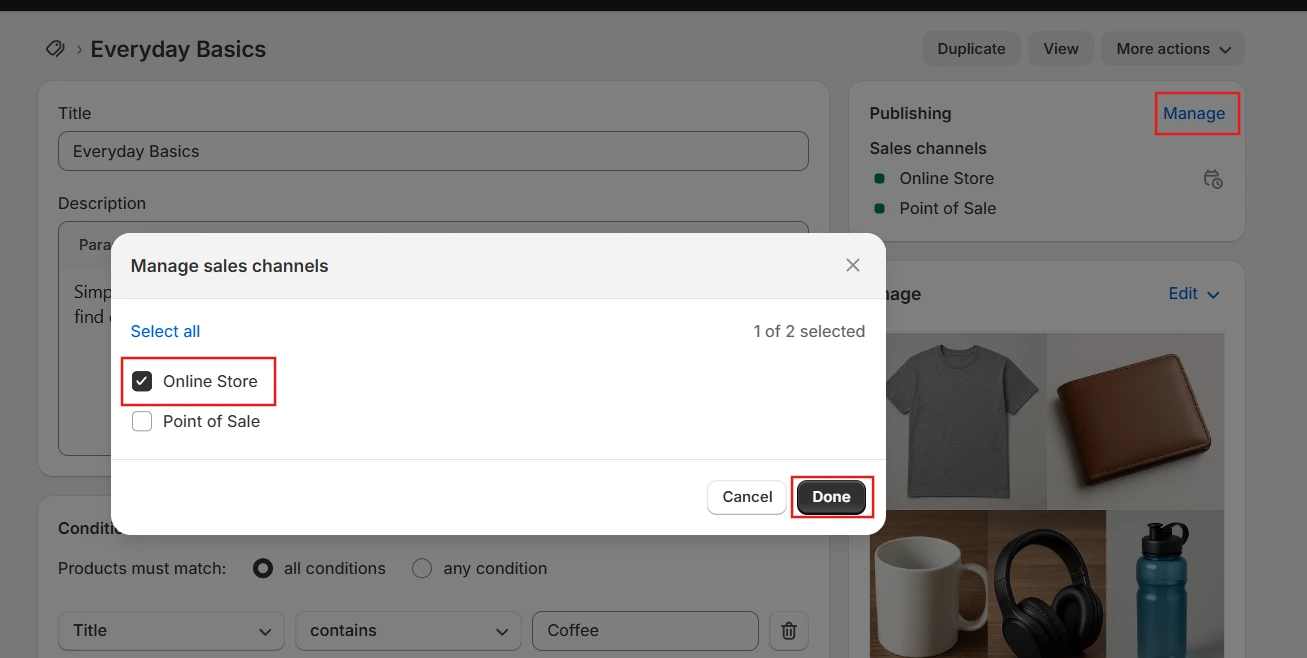This screenshot has height=658, width=1307.
Task: Click the collections tag breadcrumb icon
Action: [x=55, y=49]
